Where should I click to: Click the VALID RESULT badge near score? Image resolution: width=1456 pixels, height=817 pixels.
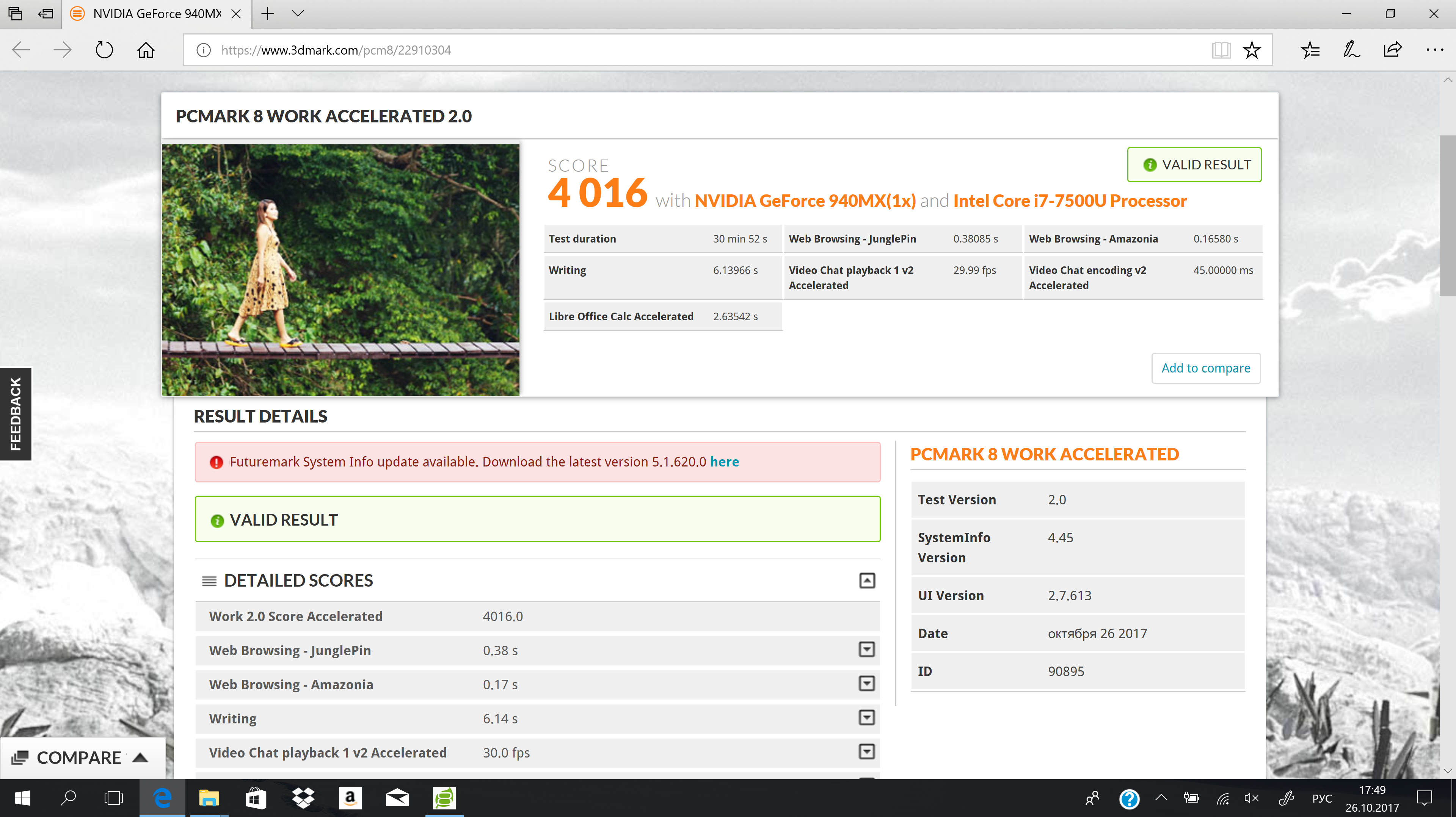point(1194,164)
